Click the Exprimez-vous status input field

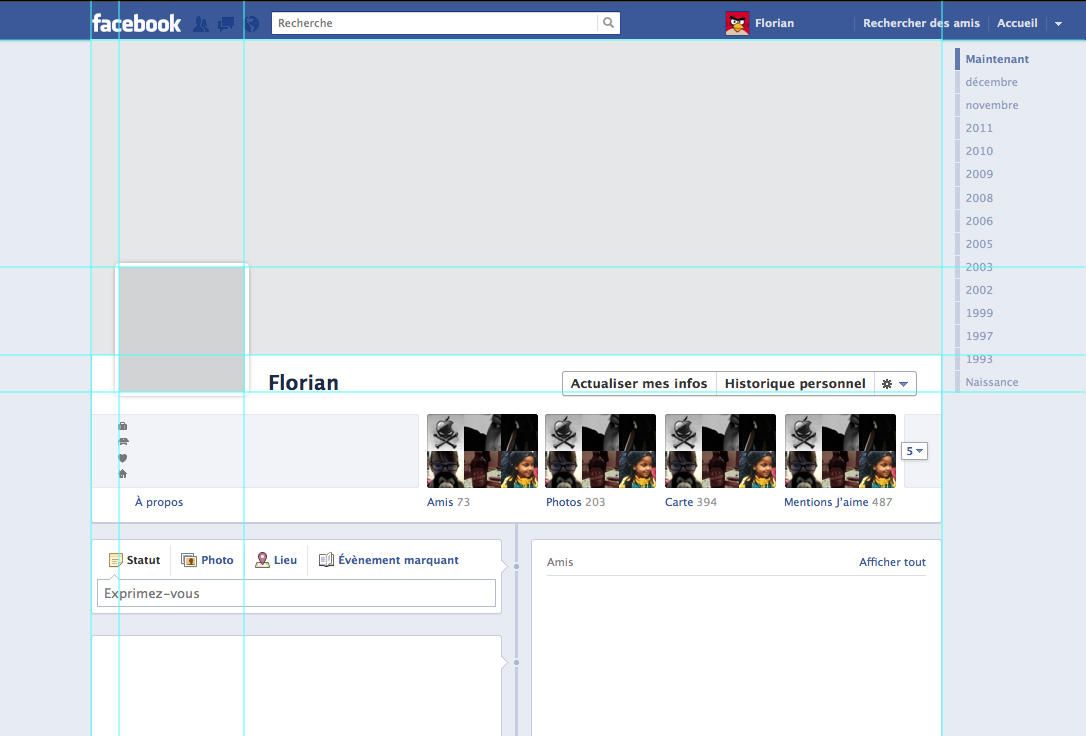click(x=296, y=593)
